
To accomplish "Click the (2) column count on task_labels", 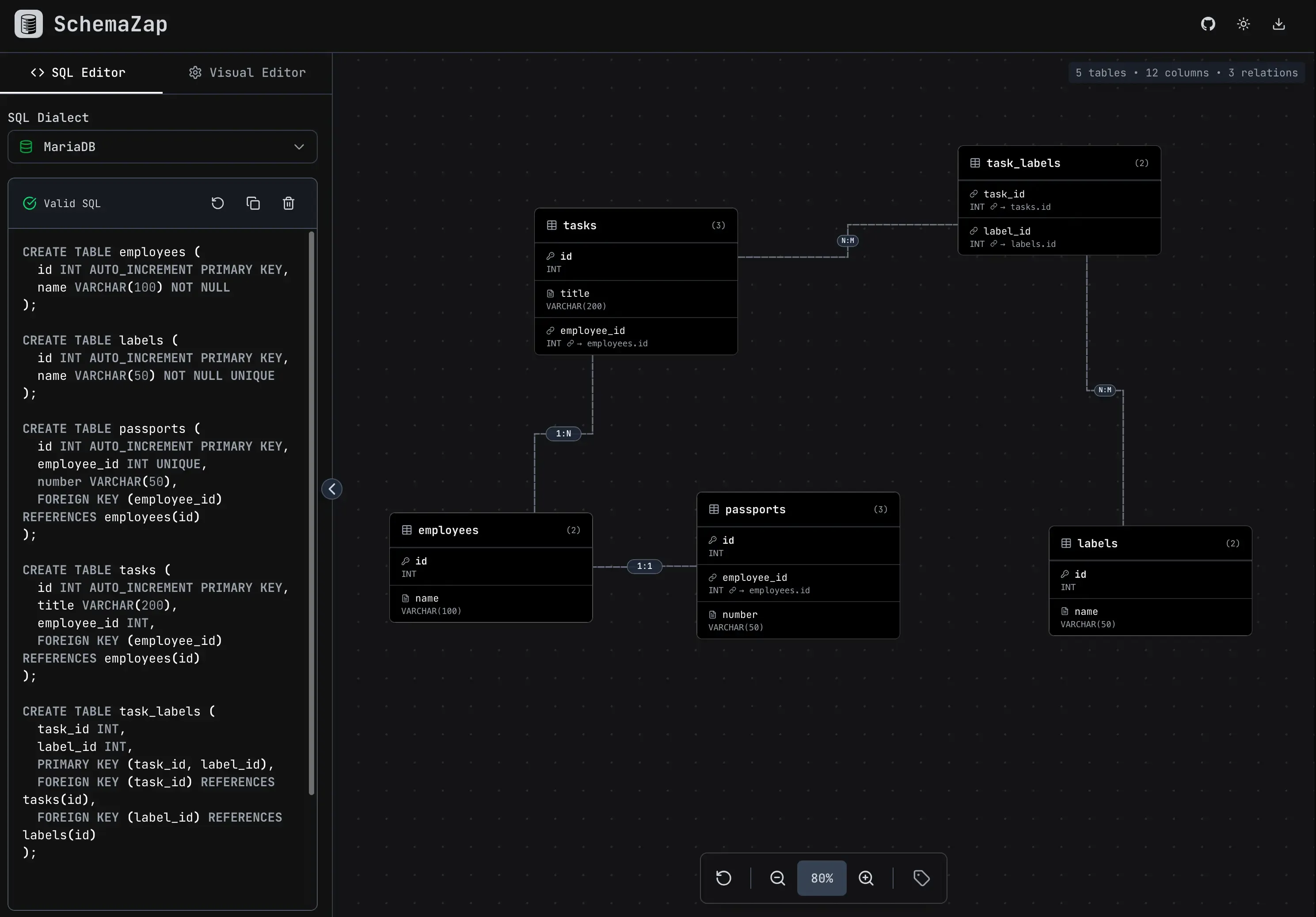I will pos(1141,163).
